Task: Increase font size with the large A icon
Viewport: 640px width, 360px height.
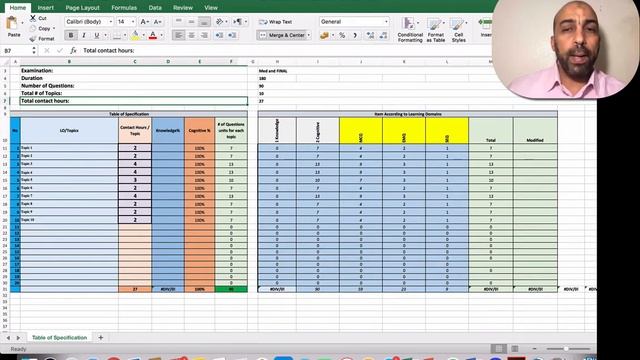Action: [144, 22]
